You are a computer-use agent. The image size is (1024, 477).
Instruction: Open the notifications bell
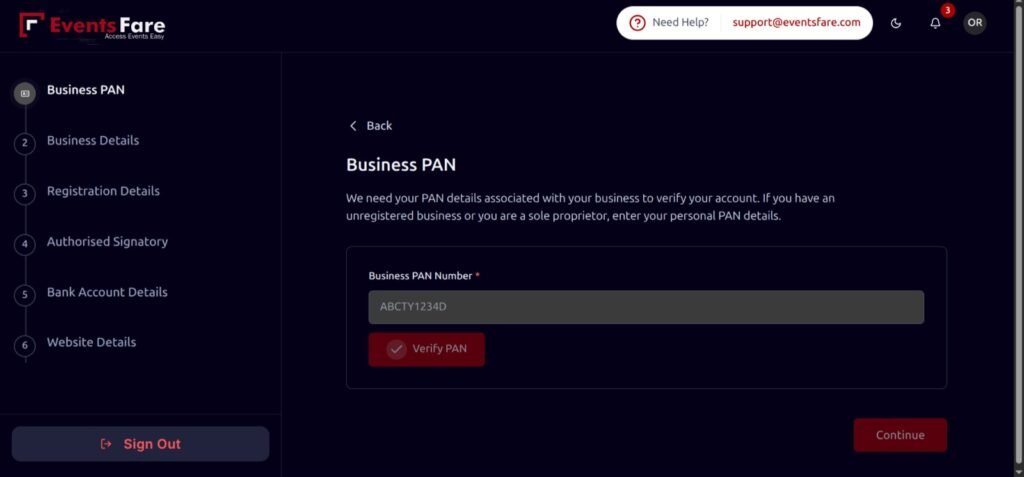[935, 23]
